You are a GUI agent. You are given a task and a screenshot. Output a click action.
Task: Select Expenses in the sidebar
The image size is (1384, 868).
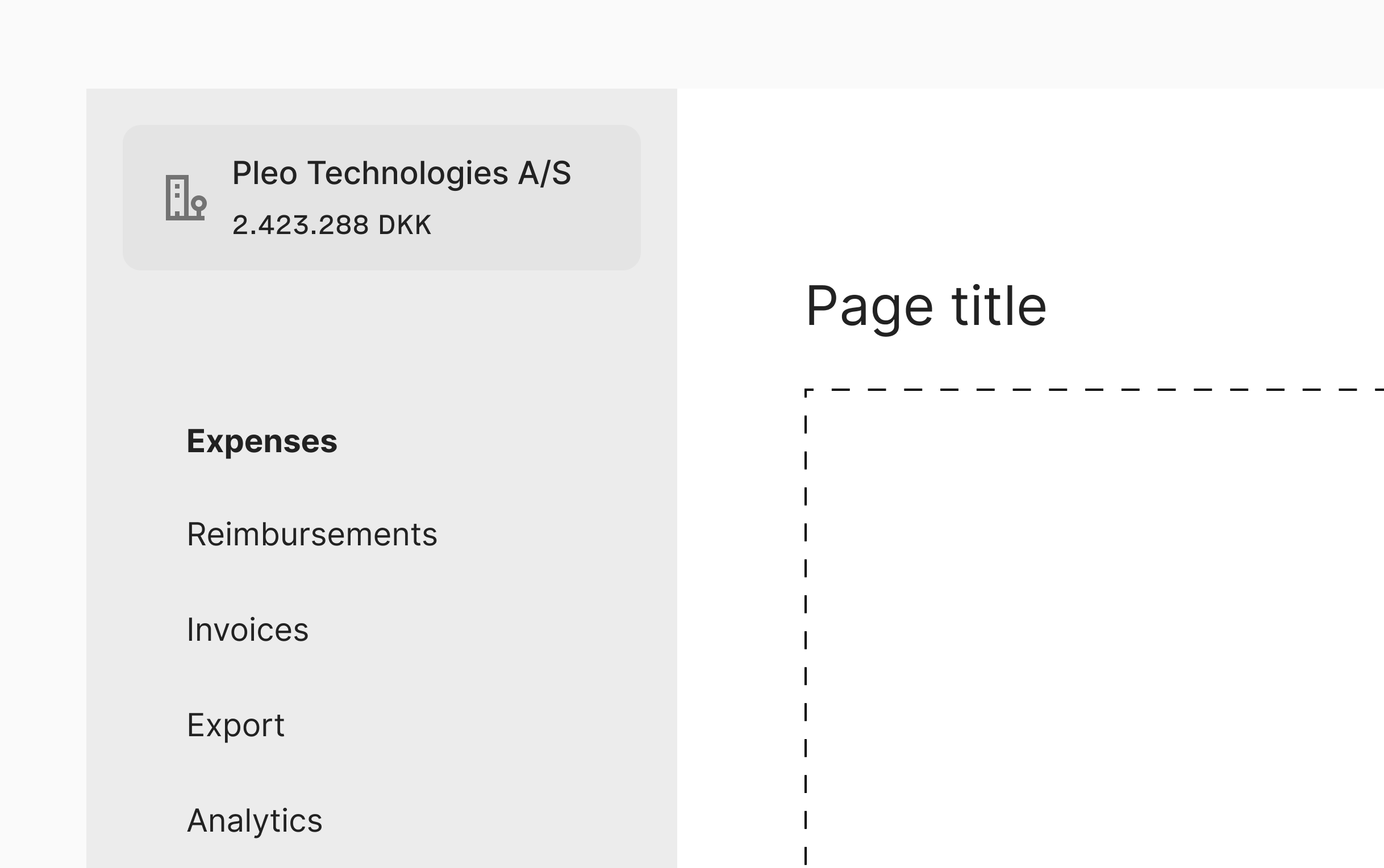point(262,441)
